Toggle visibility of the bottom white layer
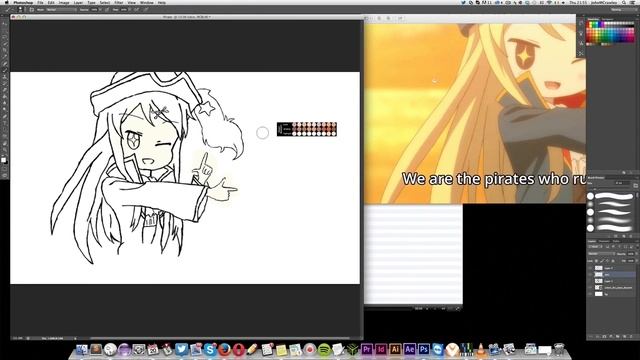 pos(590,294)
